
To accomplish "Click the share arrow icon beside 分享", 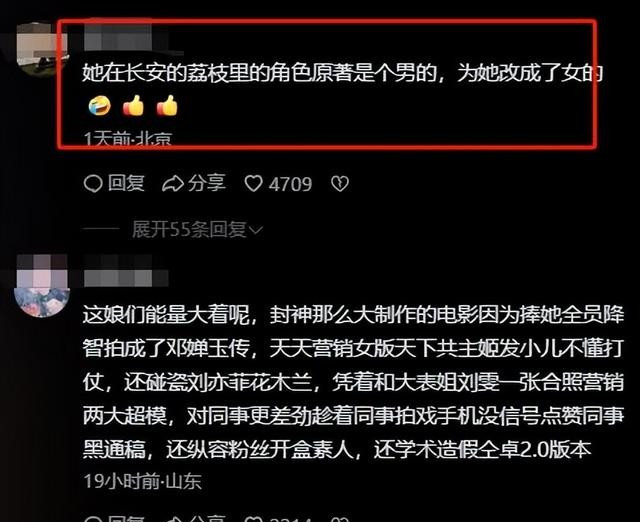I will pos(173,184).
